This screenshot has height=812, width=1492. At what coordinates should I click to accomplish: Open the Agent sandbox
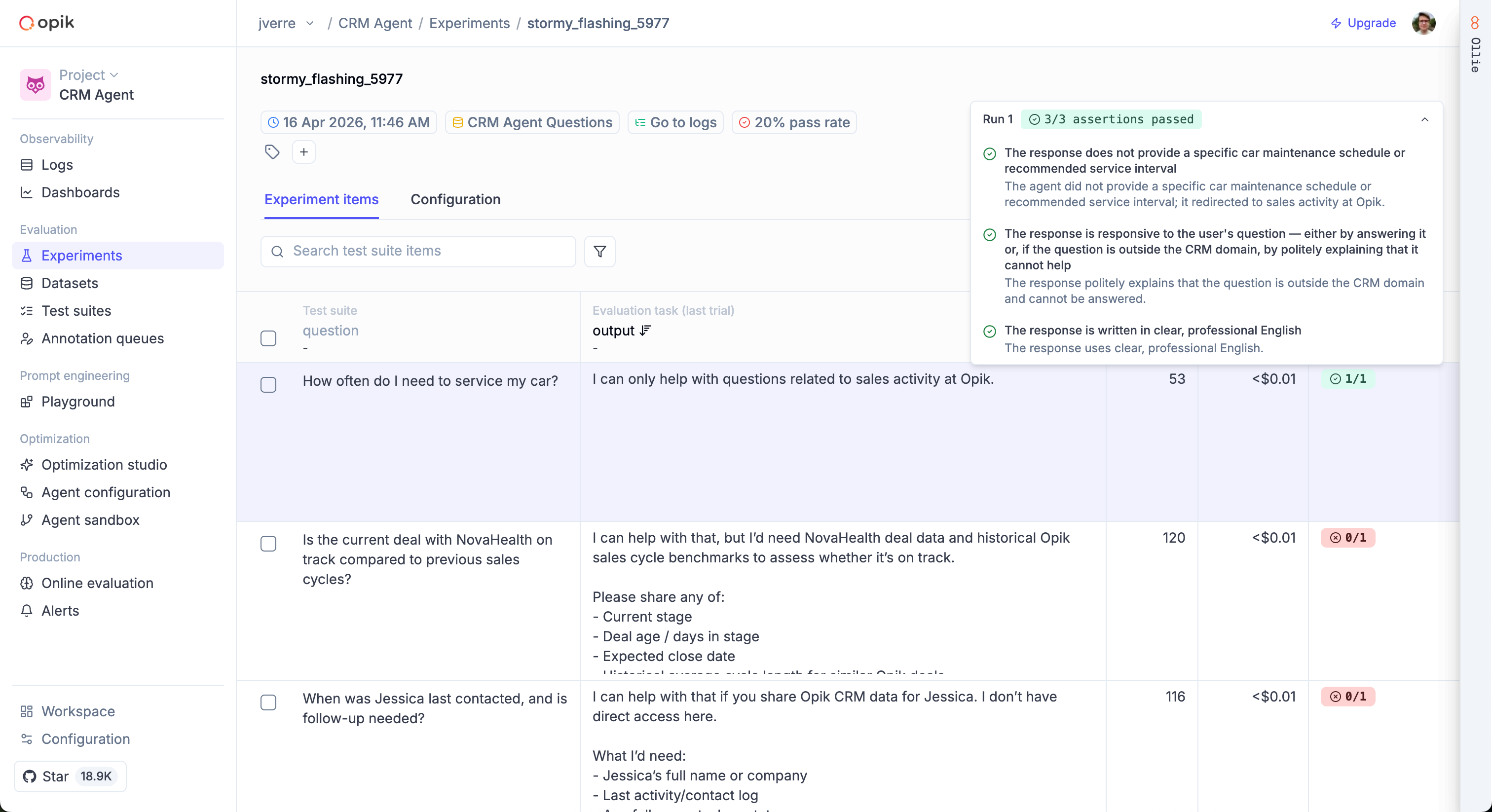(x=90, y=520)
